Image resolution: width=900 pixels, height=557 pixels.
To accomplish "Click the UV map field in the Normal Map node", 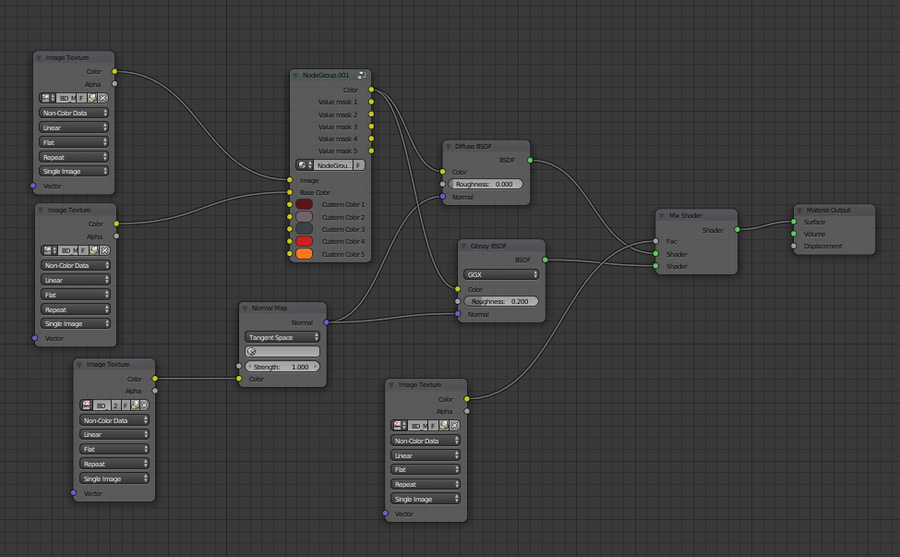I will pos(282,351).
